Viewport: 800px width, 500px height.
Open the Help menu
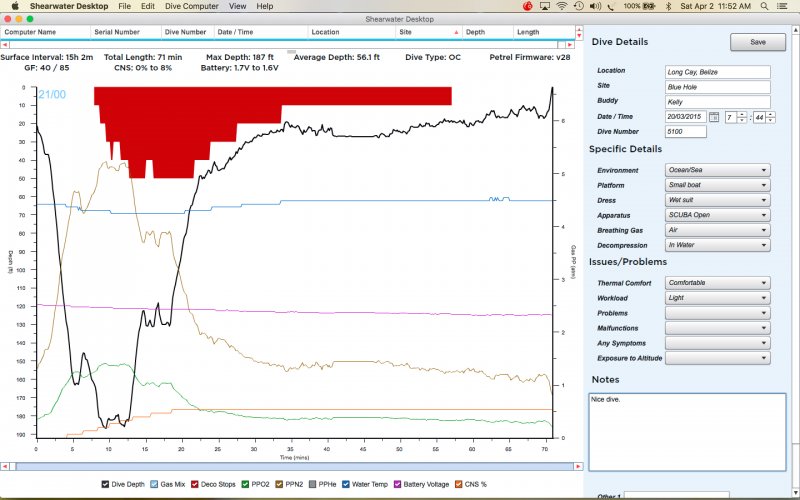[264, 6]
